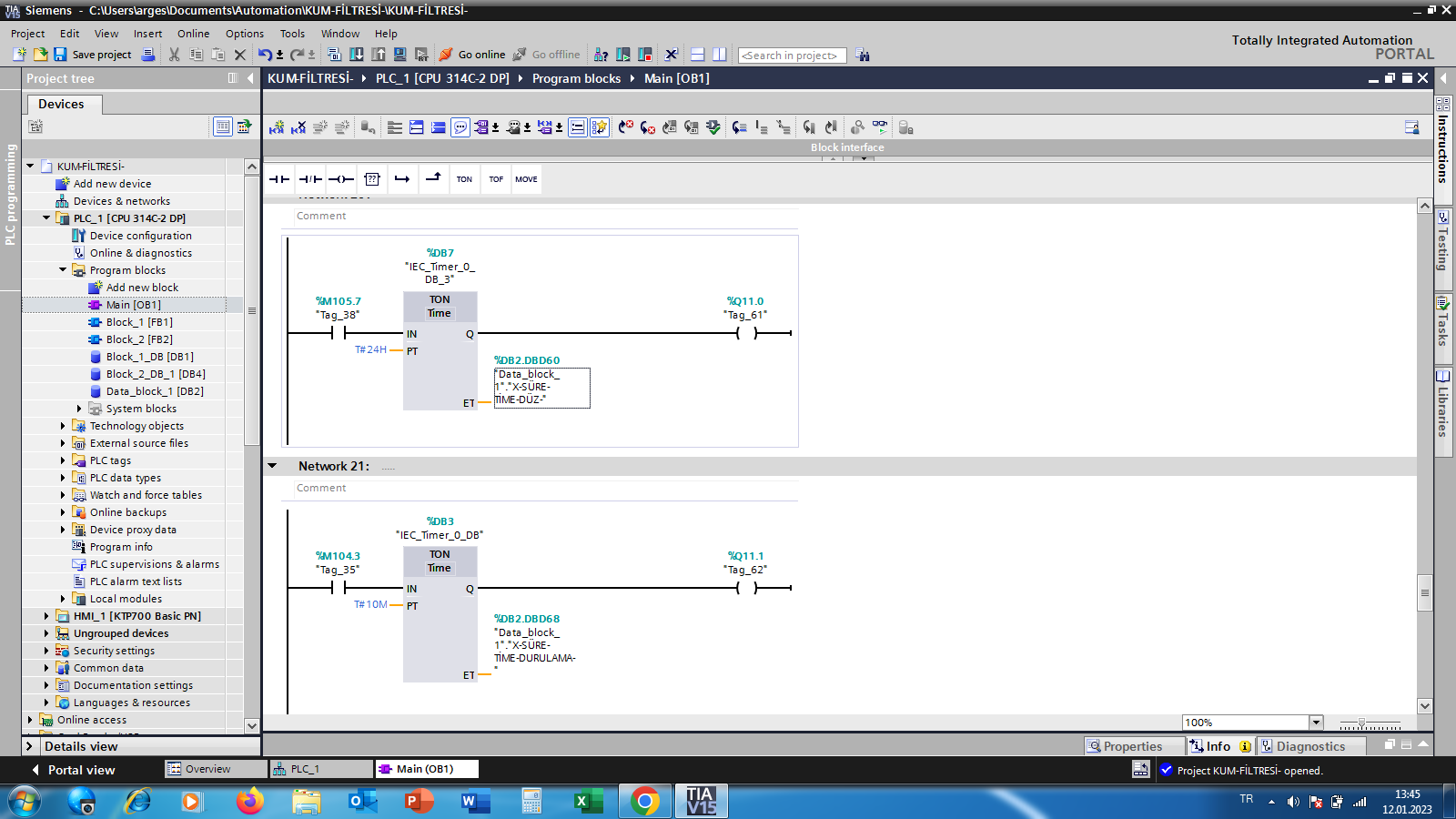Image resolution: width=1456 pixels, height=819 pixels.
Task: Open accessible devices dialog
Action: tap(602, 55)
